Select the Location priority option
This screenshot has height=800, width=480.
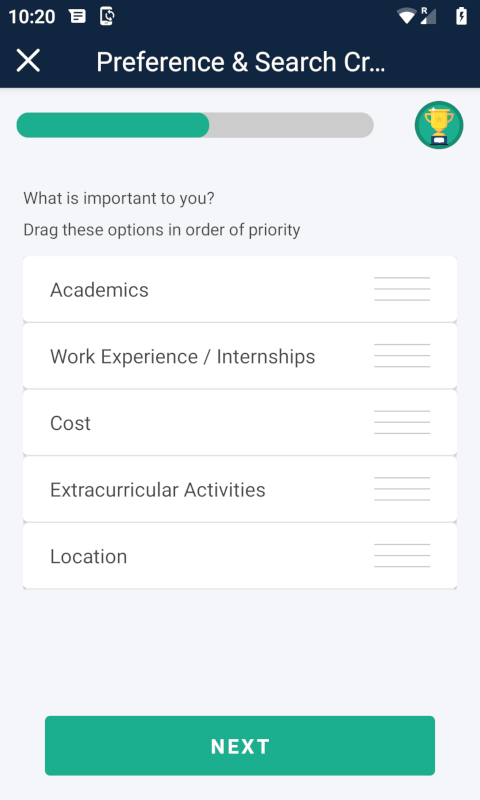[x=240, y=556]
